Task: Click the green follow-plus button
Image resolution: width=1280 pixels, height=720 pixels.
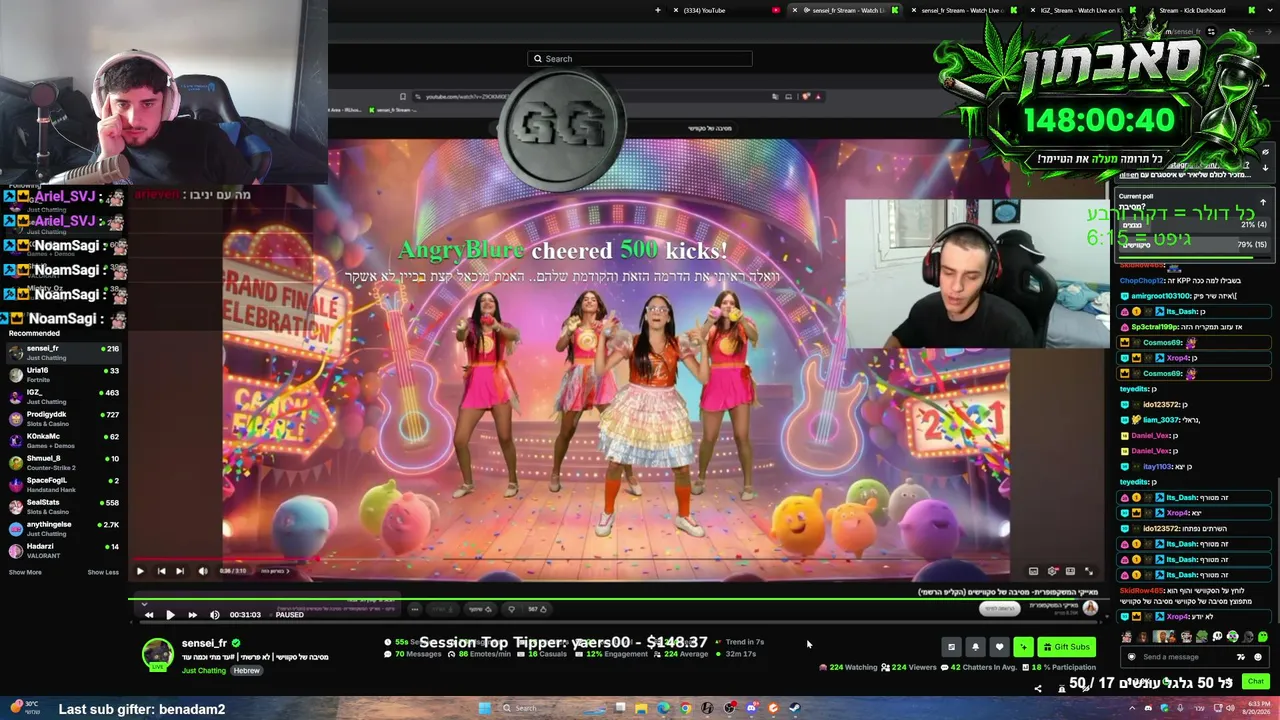Action: pyautogui.click(x=1023, y=647)
